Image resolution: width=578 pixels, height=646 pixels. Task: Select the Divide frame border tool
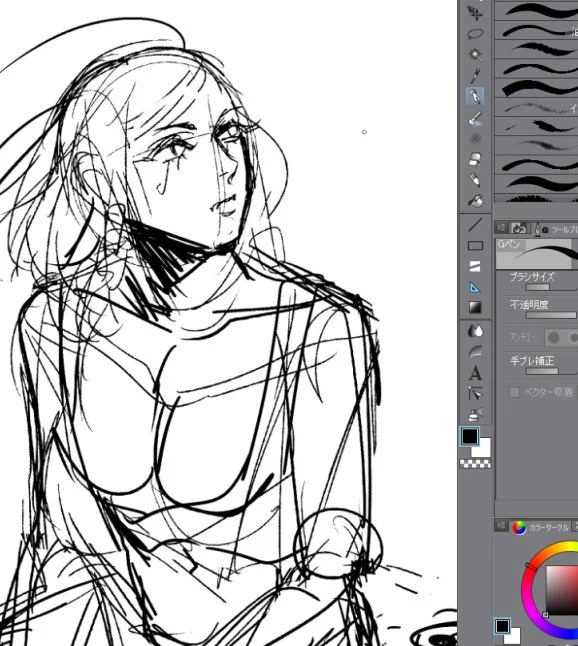(475, 266)
